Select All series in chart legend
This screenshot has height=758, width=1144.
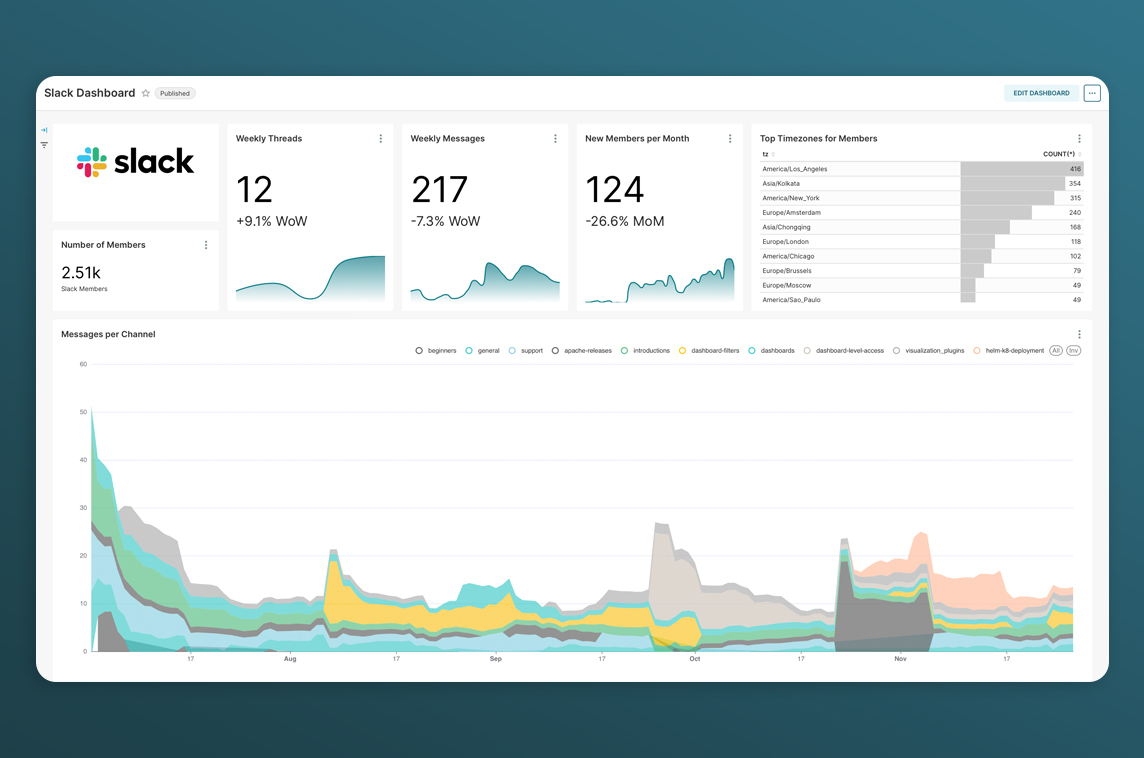point(1056,351)
